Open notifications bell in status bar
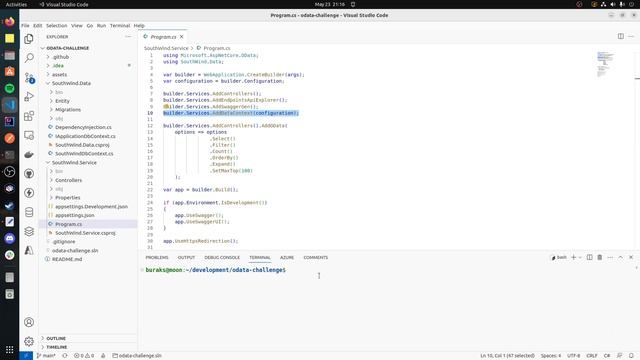The height and width of the screenshot is (360, 640). point(631,356)
